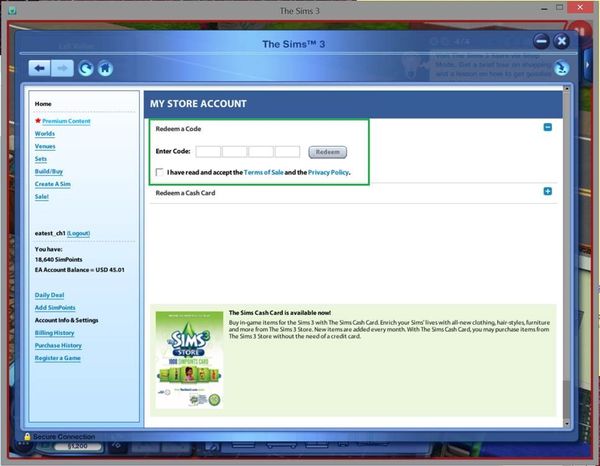600x466 pixels.
Task: Accept the Terms of Sale checkbox
Action: point(160,172)
